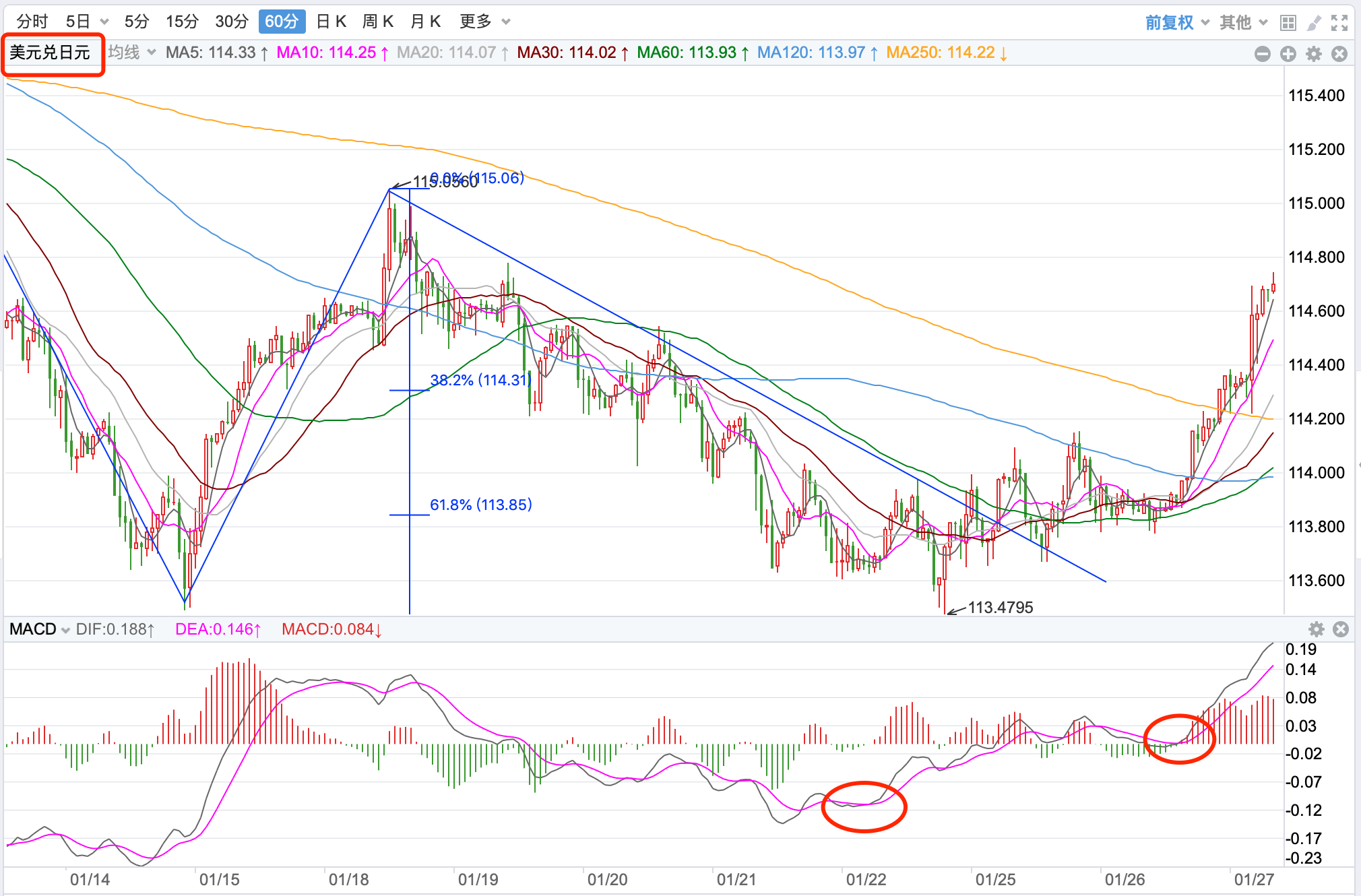This screenshot has height=896, width=1361.
Task: Toggle the MA10 line value label
Action: (x=333, y=53)
